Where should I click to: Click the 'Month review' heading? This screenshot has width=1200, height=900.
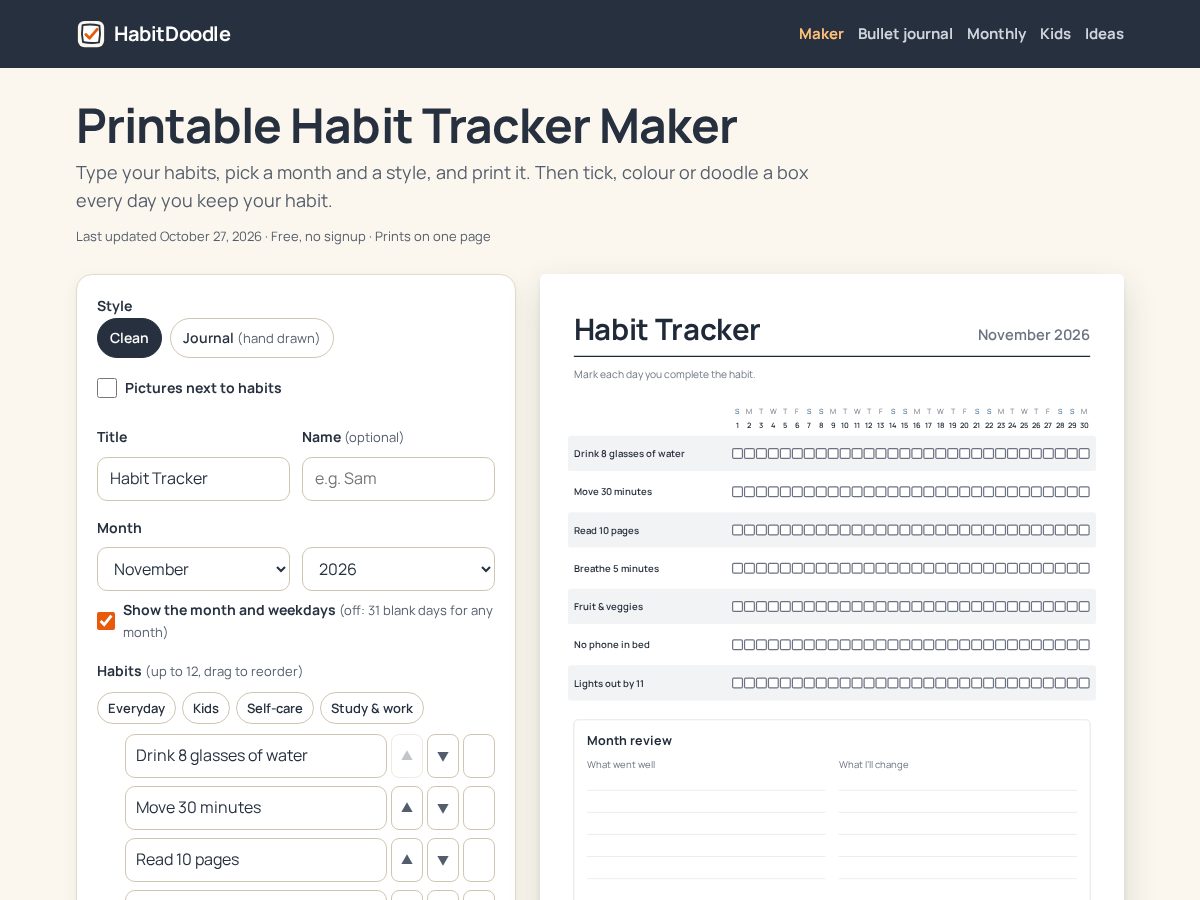tap(629, 741)
